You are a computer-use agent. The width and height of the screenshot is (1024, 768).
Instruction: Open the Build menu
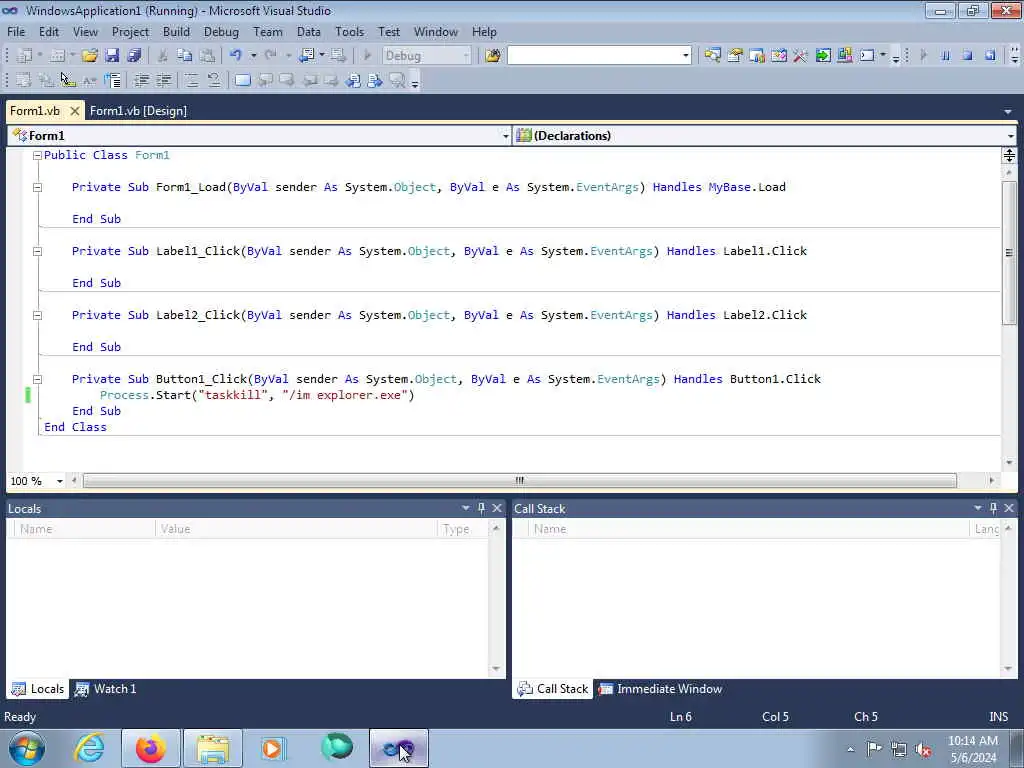click(176, 32)
